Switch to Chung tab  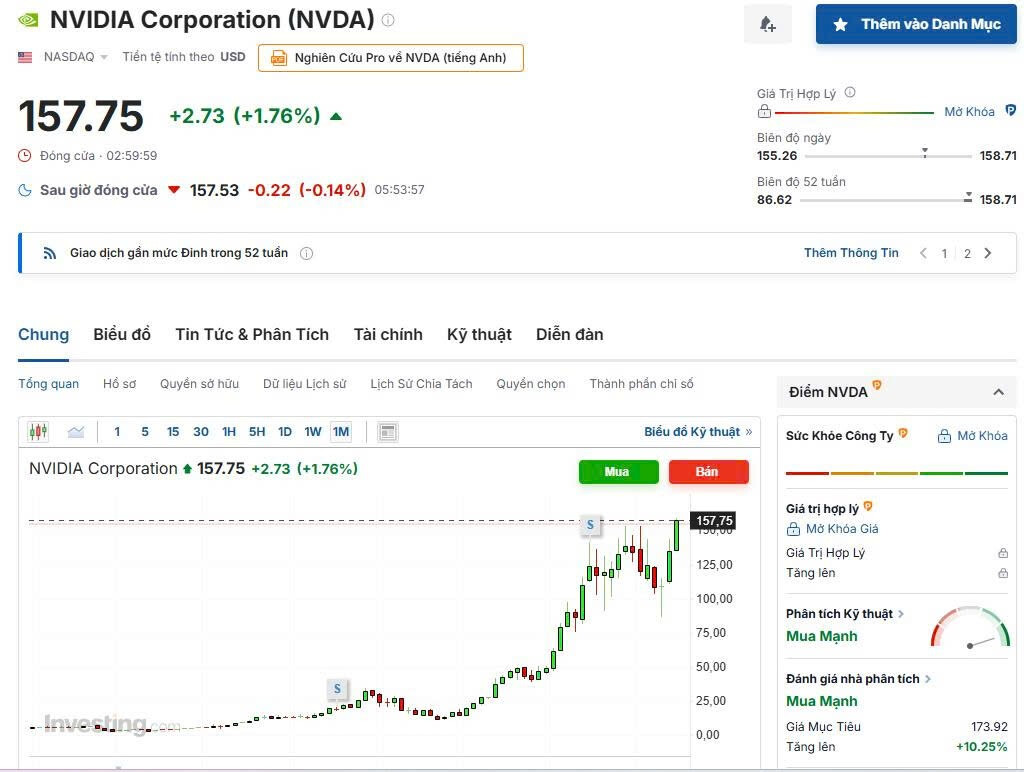click(x=43, y=334)
